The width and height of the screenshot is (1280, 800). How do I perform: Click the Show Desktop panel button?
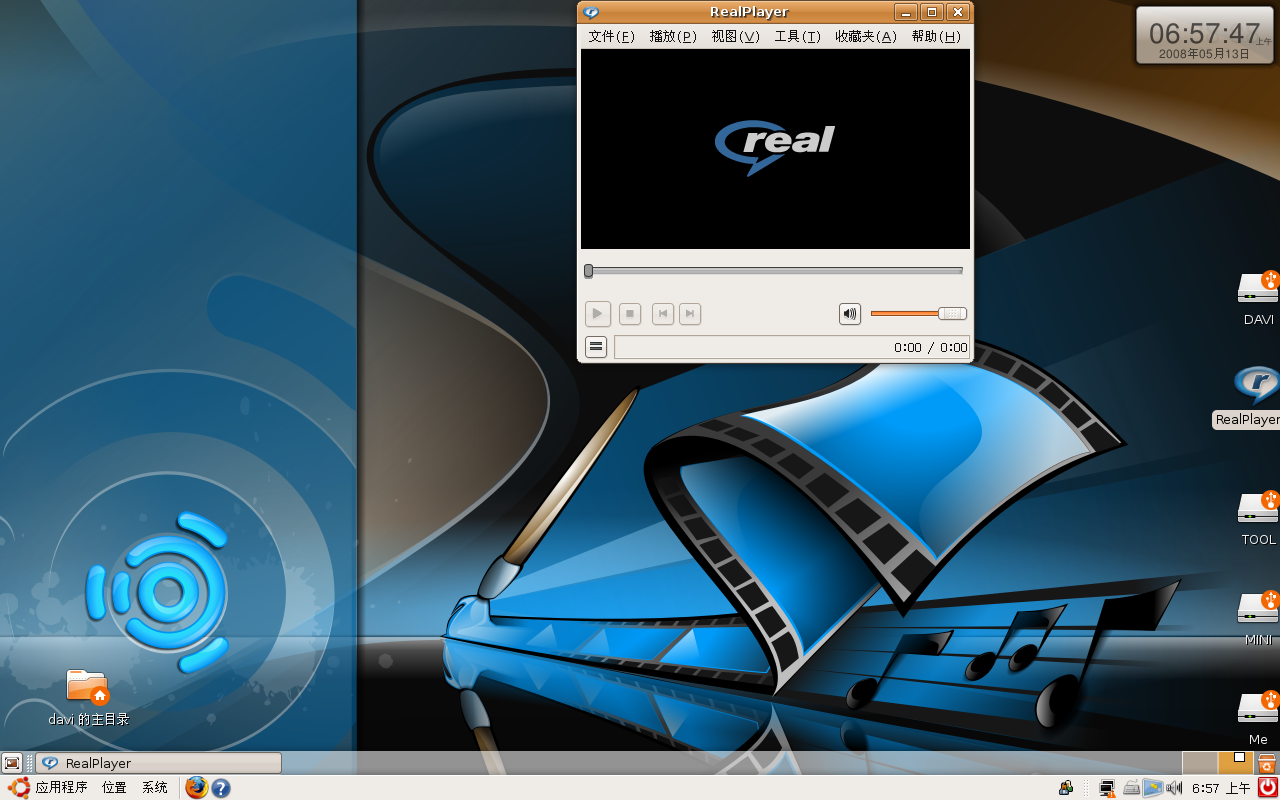[x=11, y=763]
